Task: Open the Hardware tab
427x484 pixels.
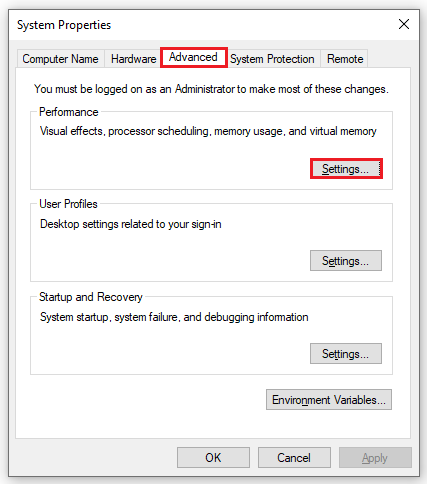Action: (133, 59)
